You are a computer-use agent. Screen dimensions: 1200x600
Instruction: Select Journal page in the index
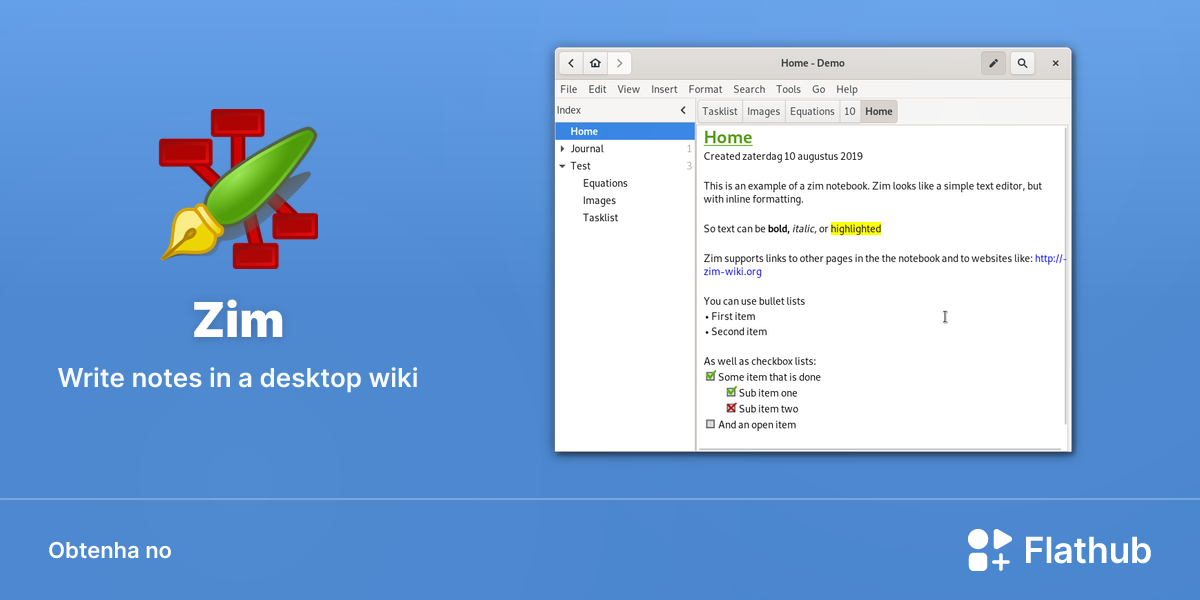click(587, 149)
